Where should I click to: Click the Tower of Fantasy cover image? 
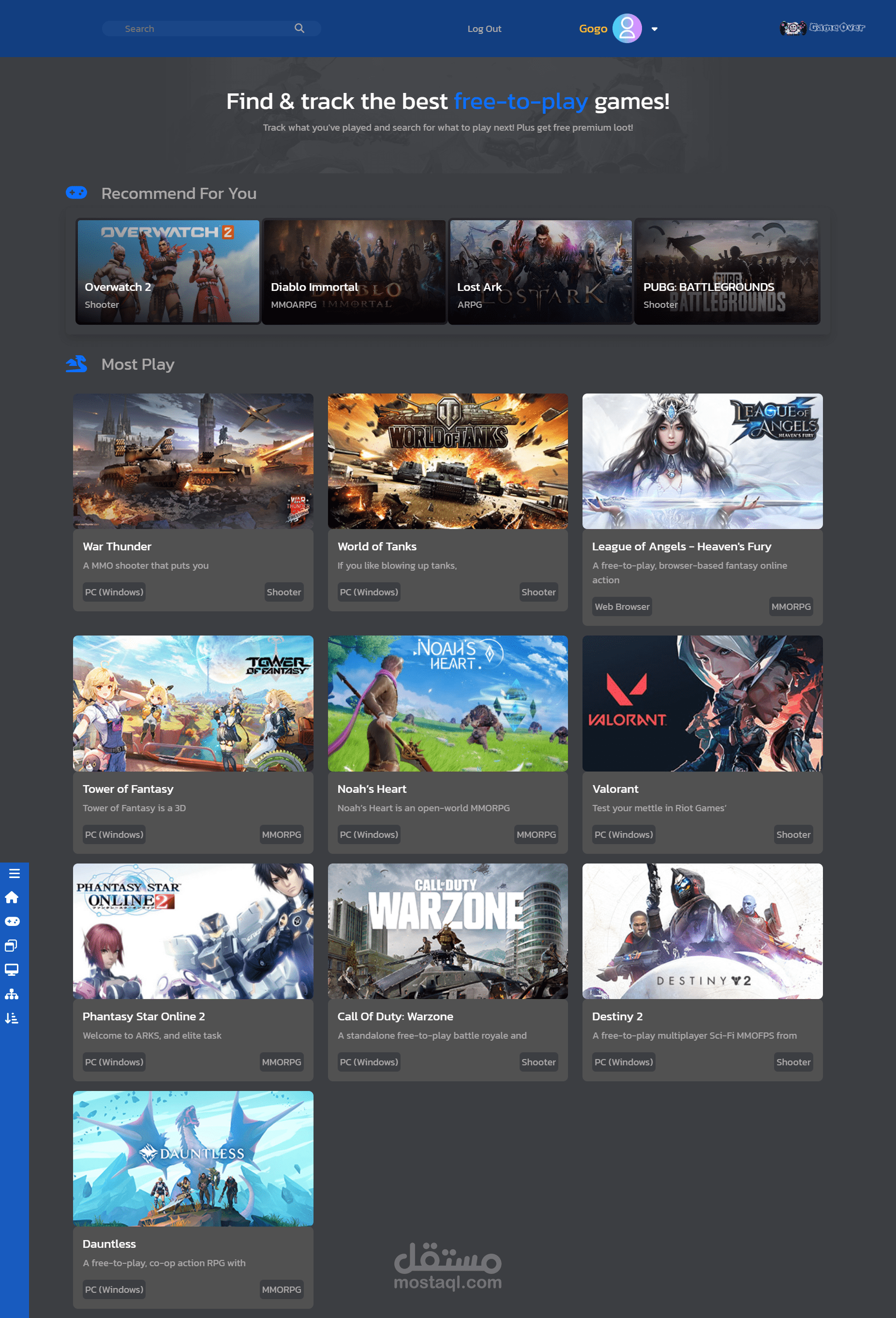(x=193, y=703)
